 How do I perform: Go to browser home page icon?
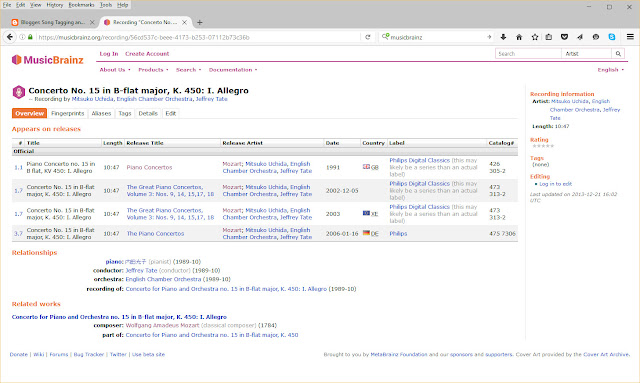point(519,37)
